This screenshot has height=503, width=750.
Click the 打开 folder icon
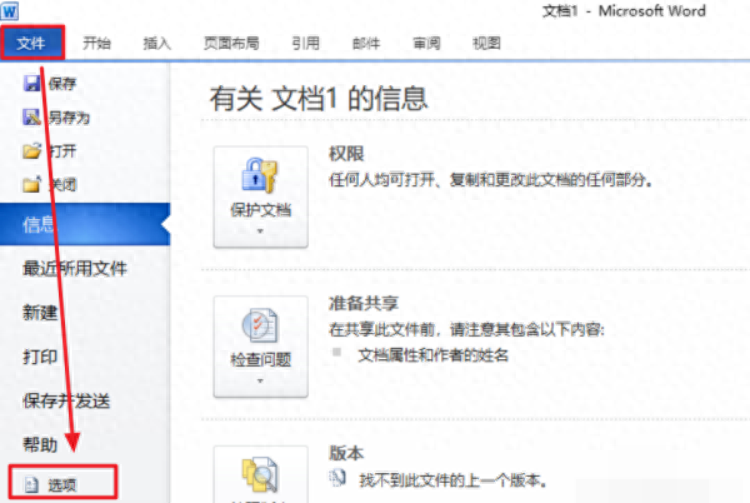coord(32,151)
